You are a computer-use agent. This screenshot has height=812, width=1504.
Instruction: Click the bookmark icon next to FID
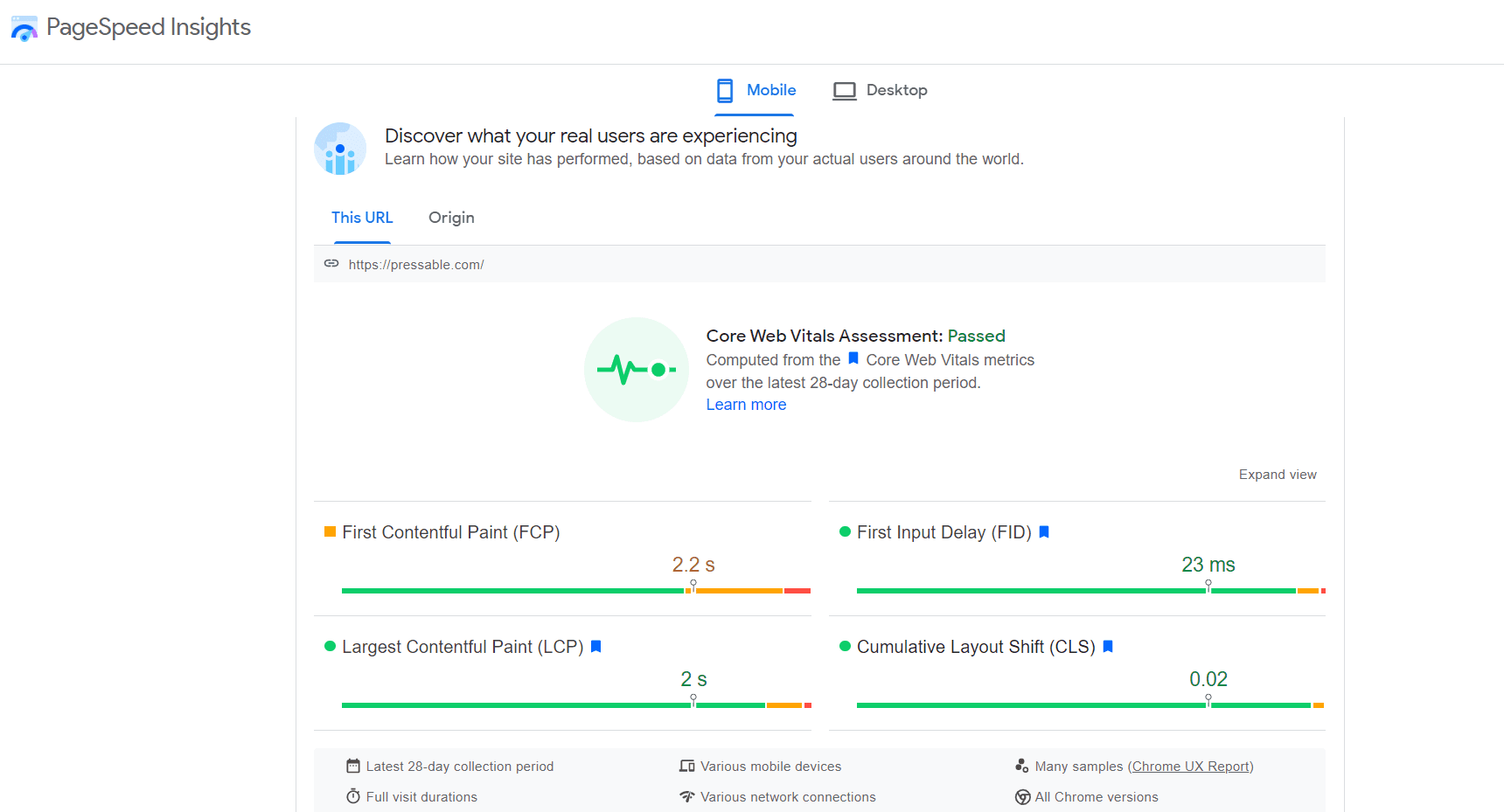(1044, 531)
